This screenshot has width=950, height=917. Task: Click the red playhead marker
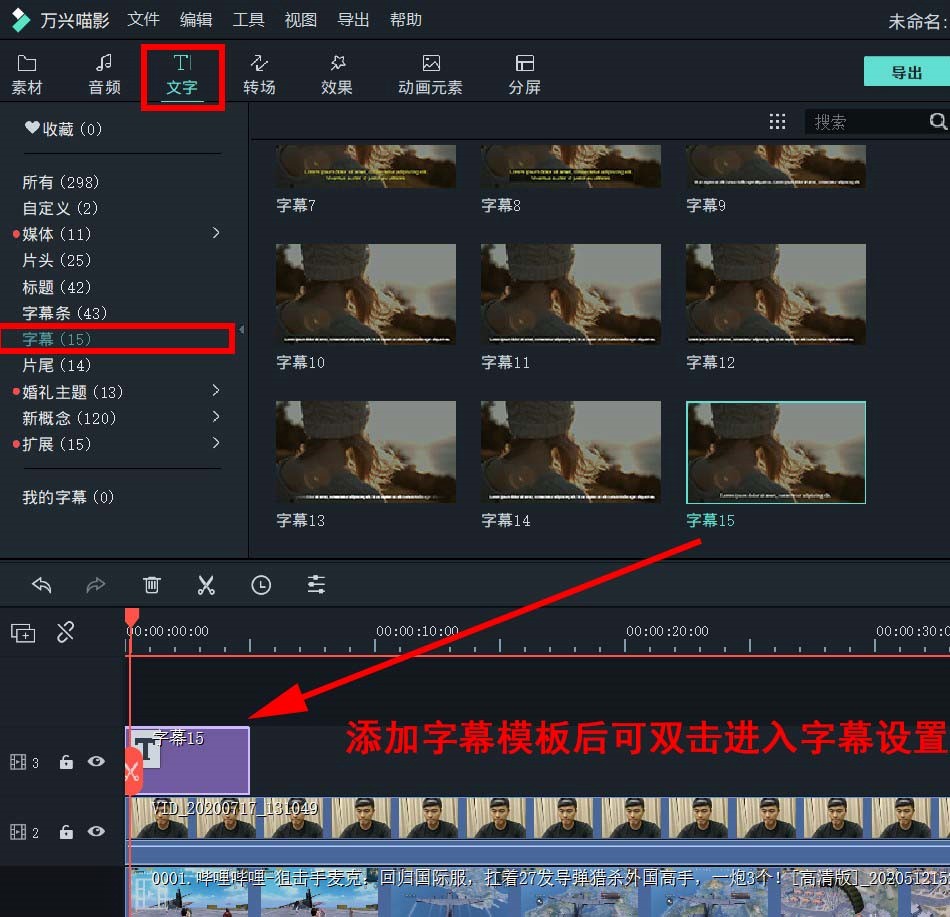131,617
